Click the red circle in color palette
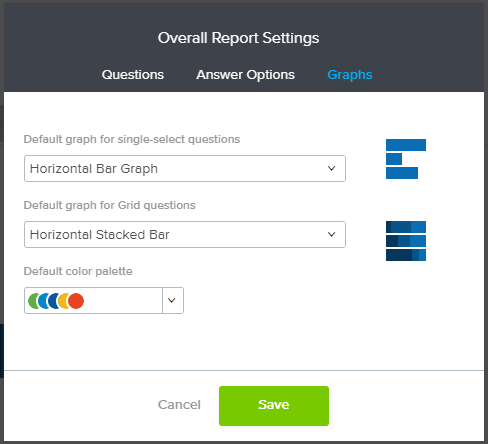The image size is (488, 444). [x=76, y=301]
